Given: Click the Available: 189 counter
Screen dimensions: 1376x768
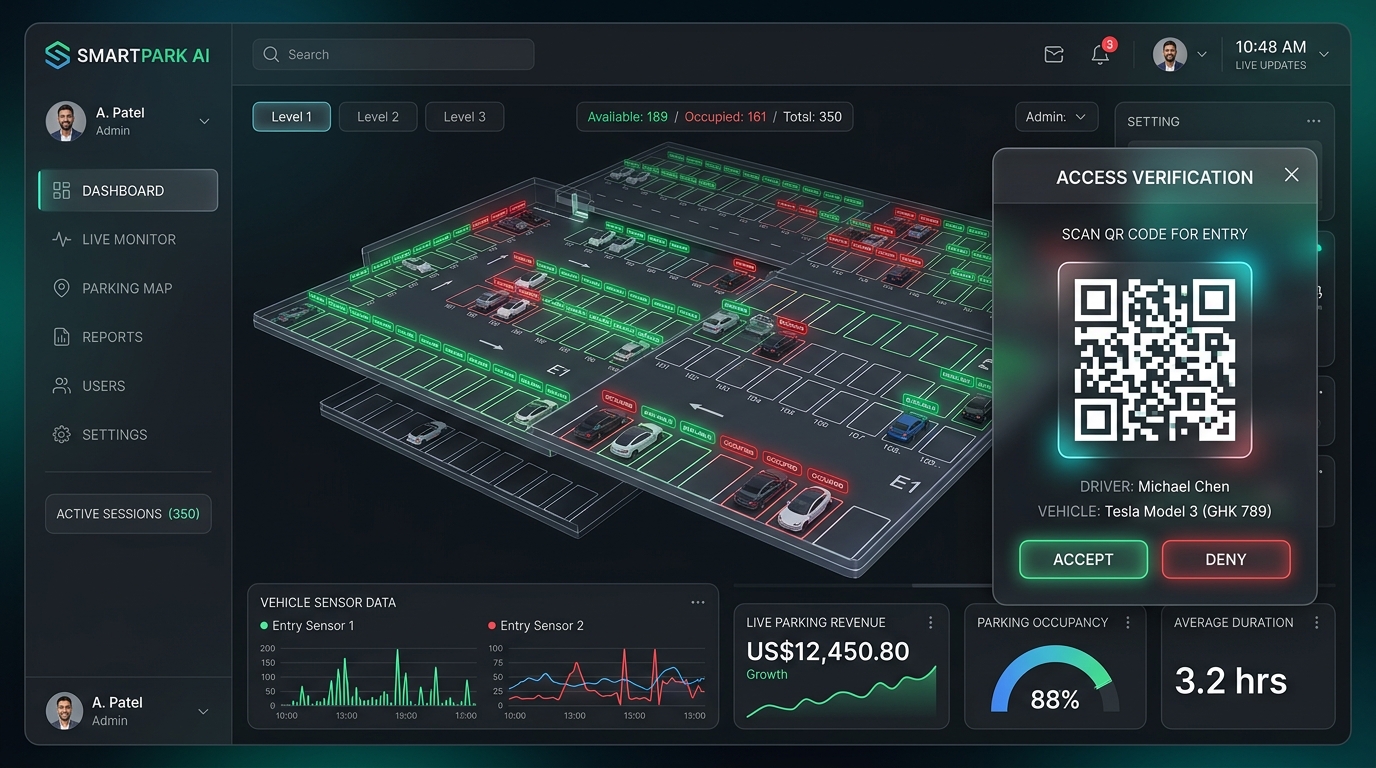Looking at the screenshot, I should pyautogui.click(x=628, y=117).
